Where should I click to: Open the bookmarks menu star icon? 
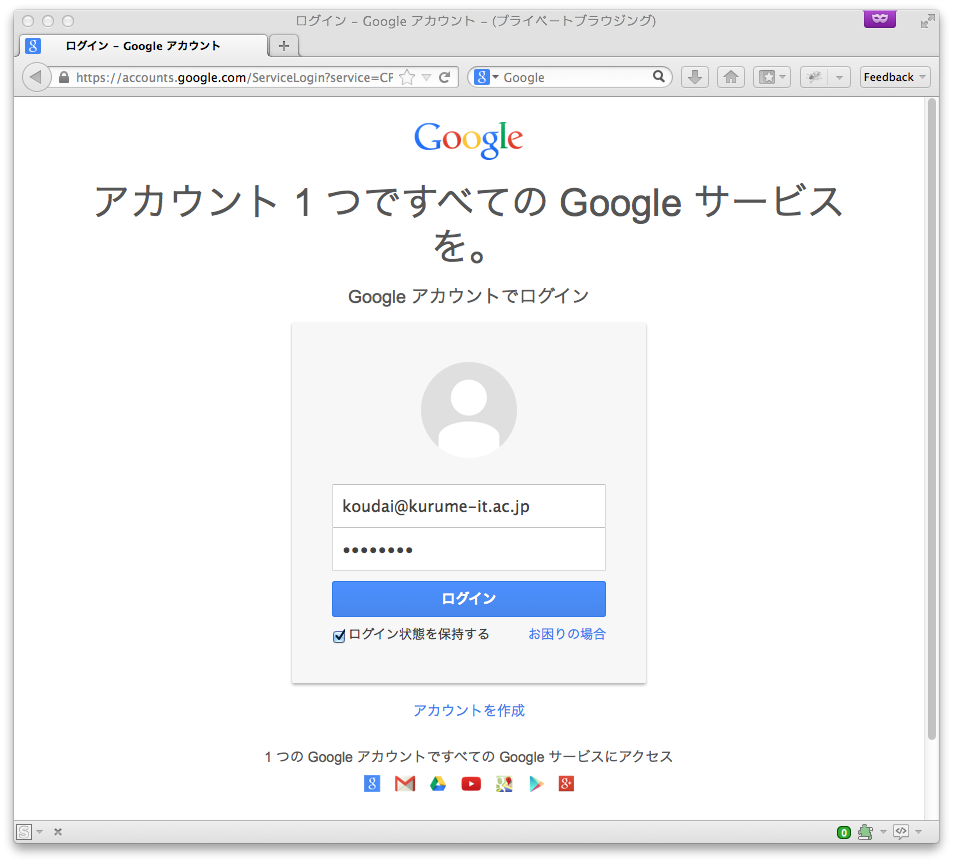click(x=767, y=77)
